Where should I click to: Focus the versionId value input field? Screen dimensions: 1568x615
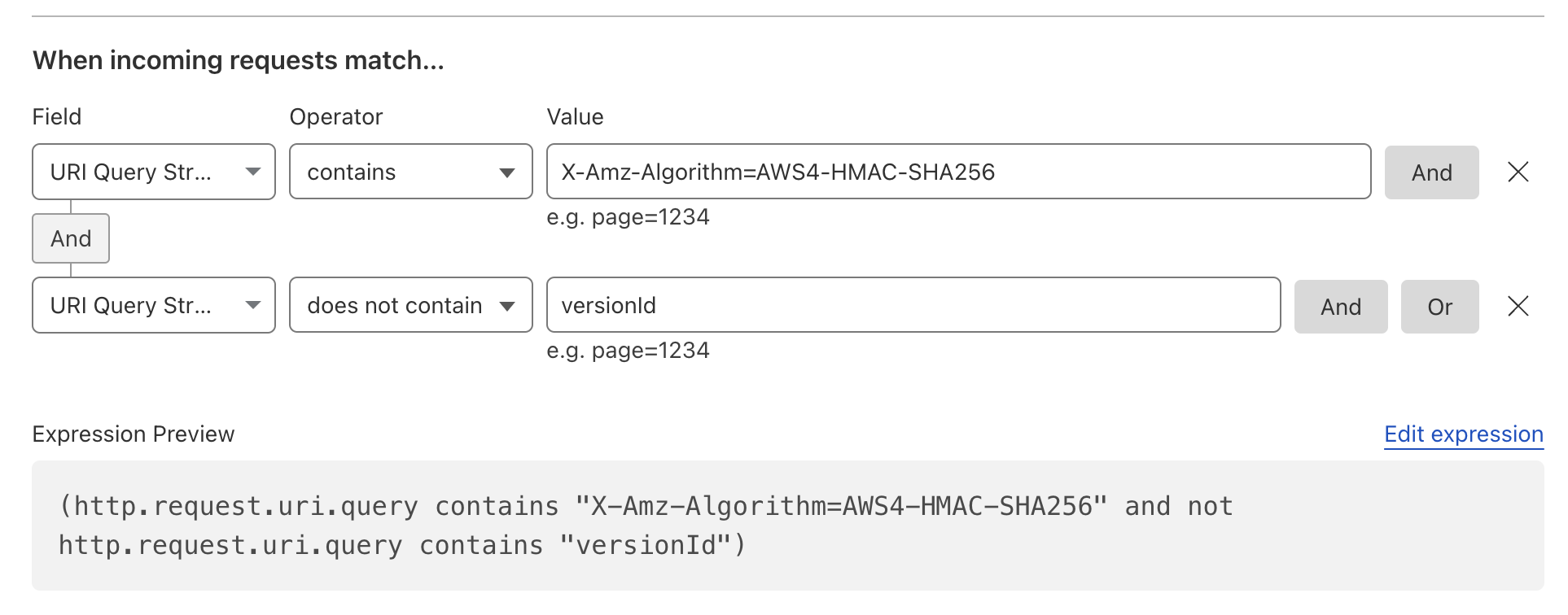(913, 305)
